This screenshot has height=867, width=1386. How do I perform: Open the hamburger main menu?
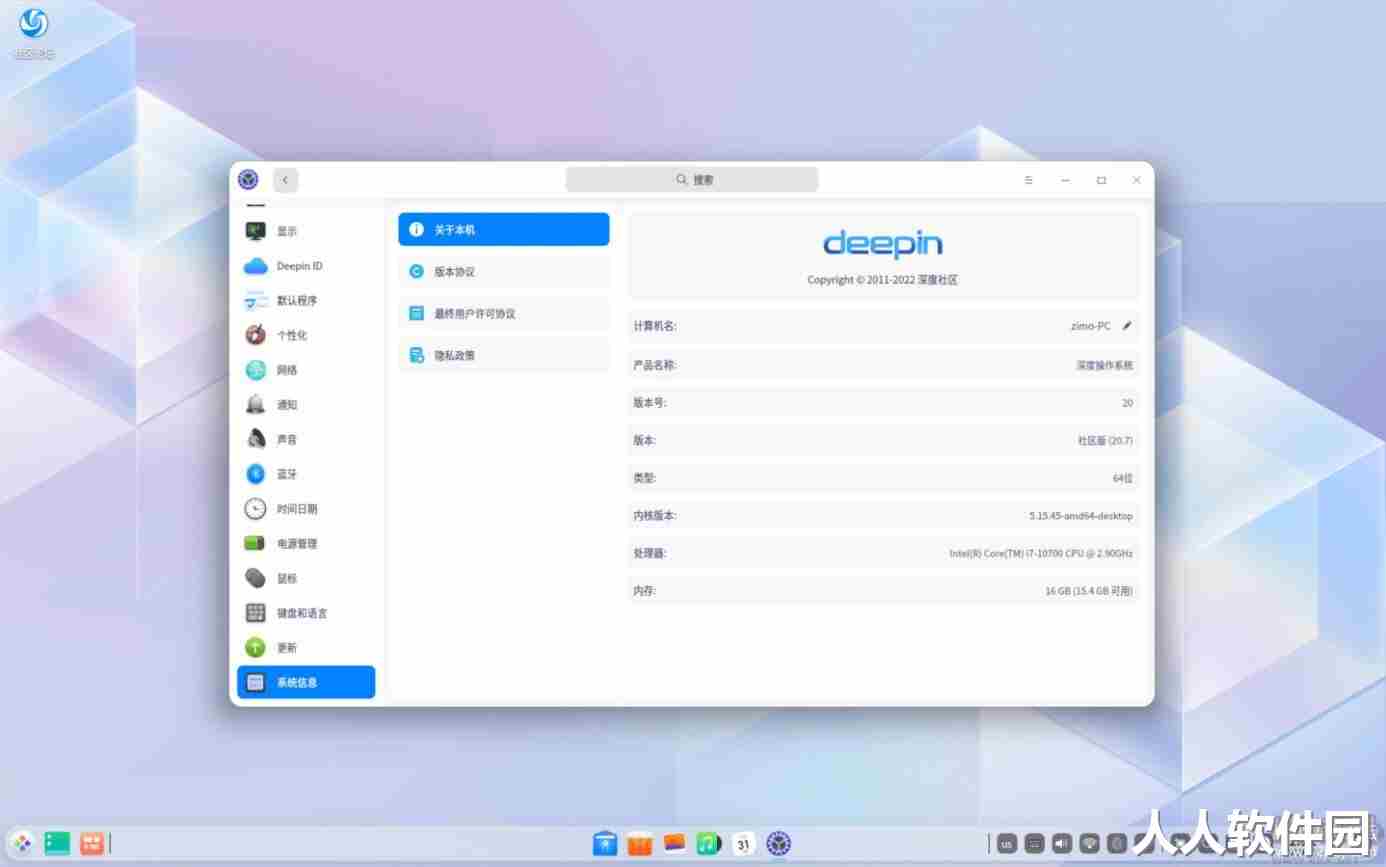tap(1028, 180)
